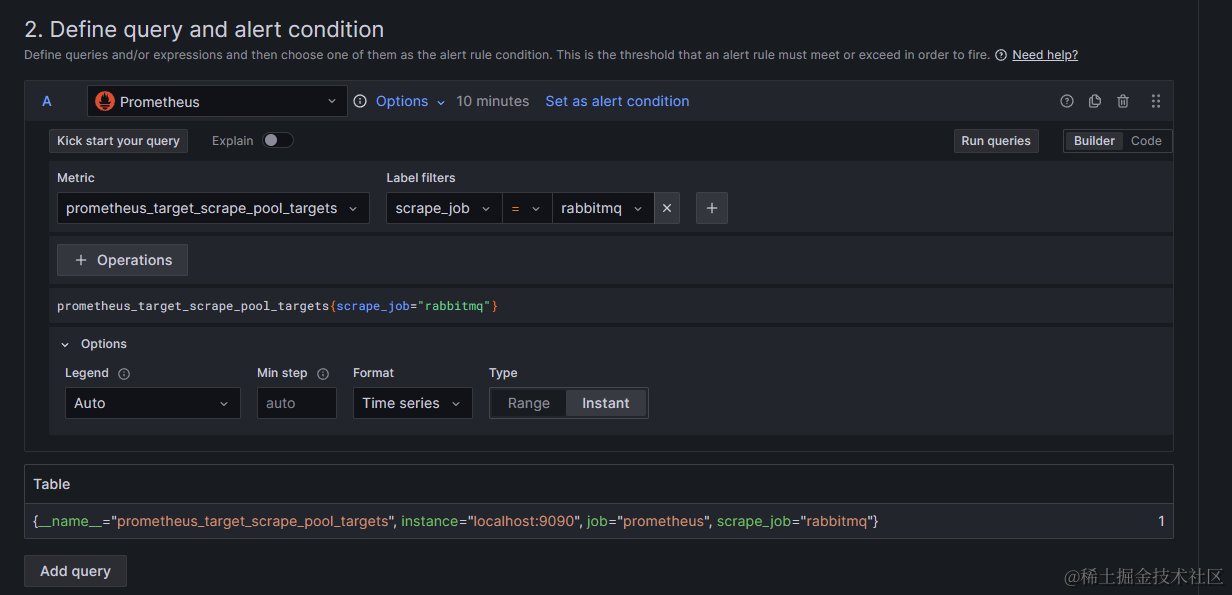1232x595 pixels.
Task: Click Set as alert condition link
Action: point(617,101)
